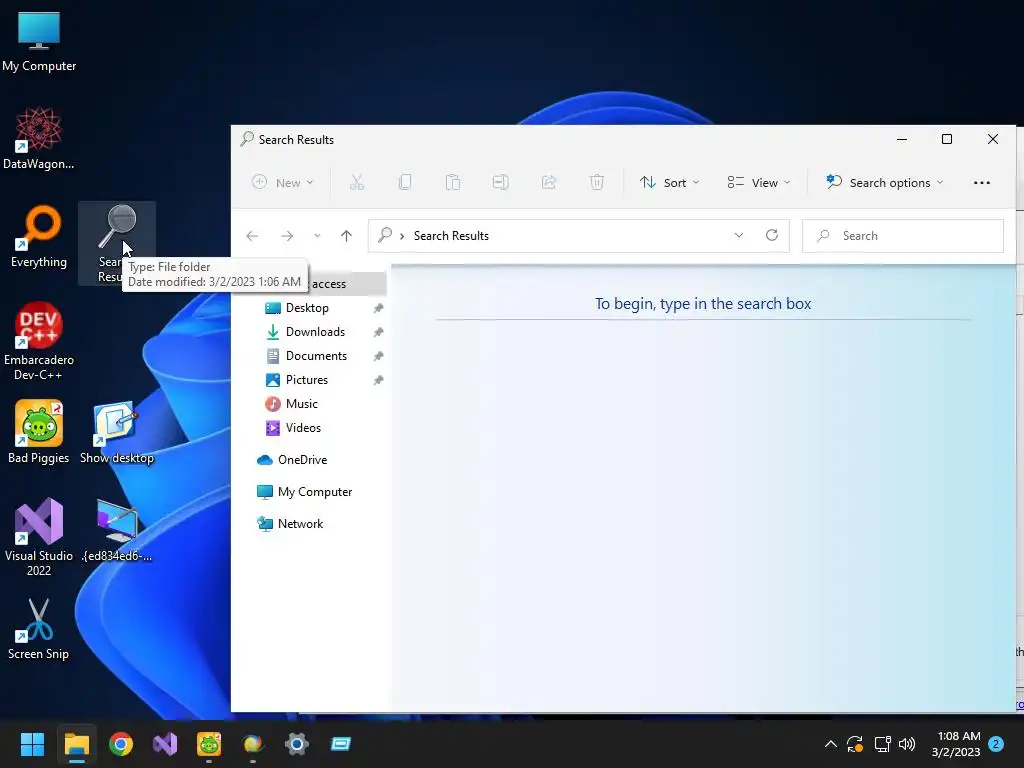Viewport: 1024px width, 768px height.
Task: Unpin Pictures using its pin icon
Action: click(x=378, y=380)
